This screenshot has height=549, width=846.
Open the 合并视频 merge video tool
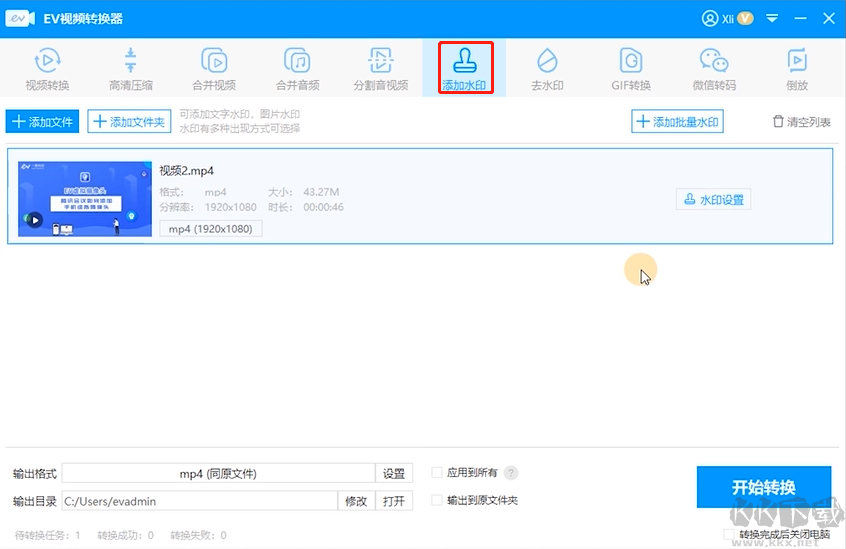click(214, 68)
